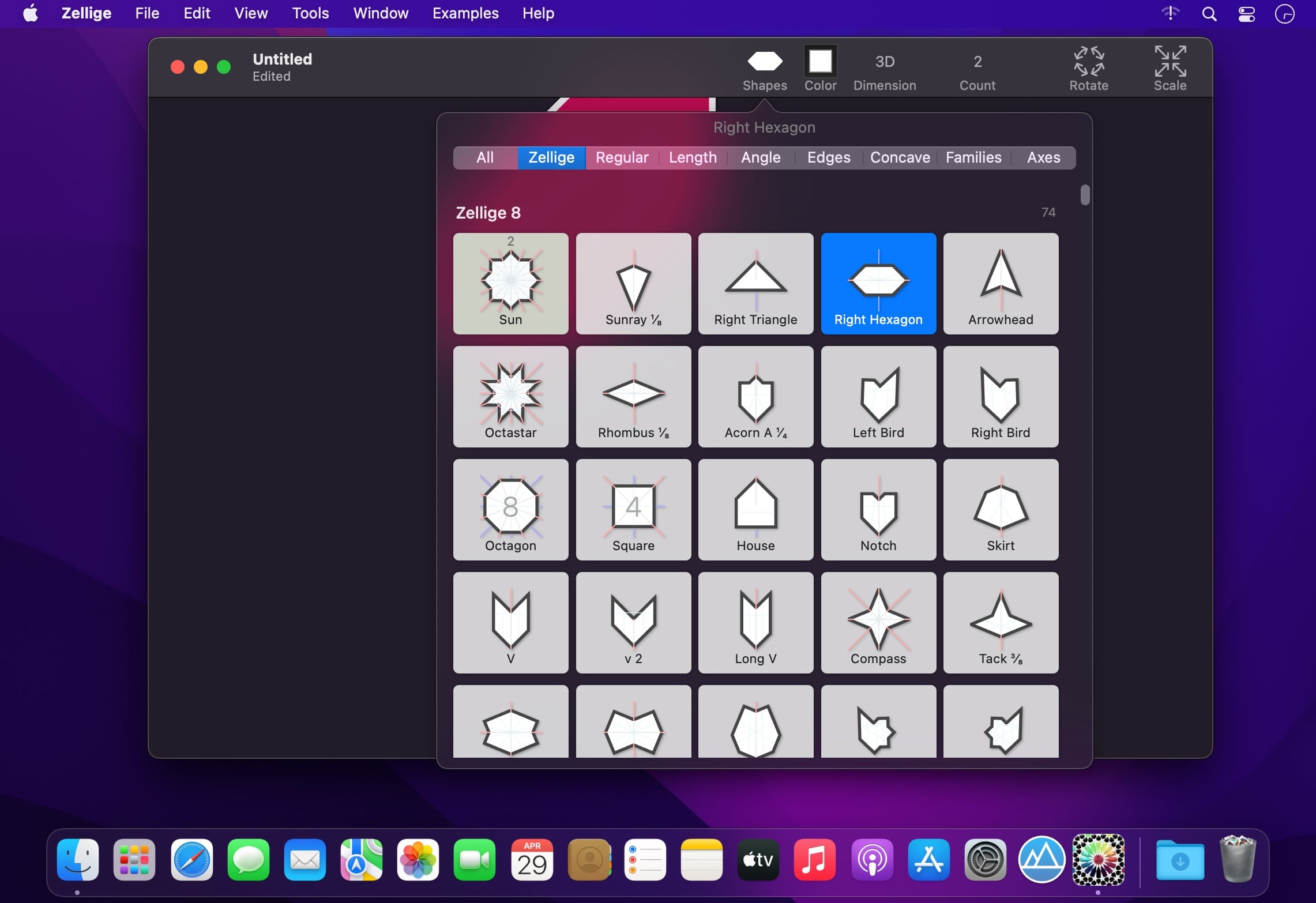Click the shapes list scrollbar
Viewport: 1316px width, 903px height.
click(1085, 195)
